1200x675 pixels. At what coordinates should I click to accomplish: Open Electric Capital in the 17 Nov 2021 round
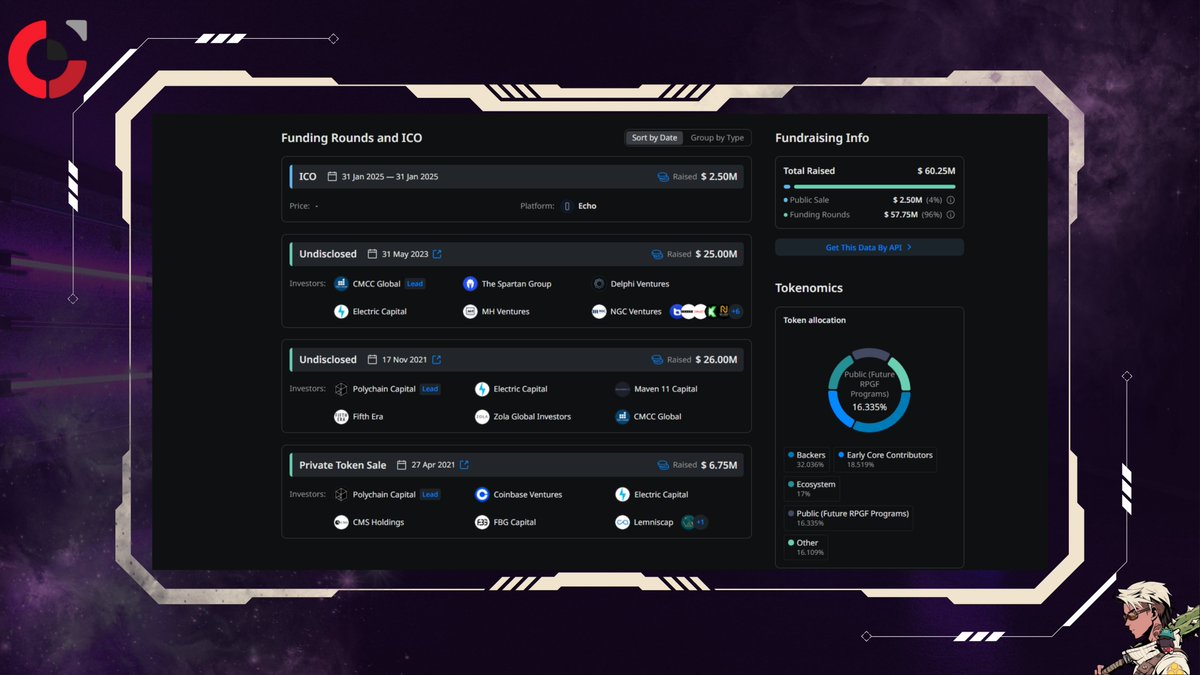point(520,389)
